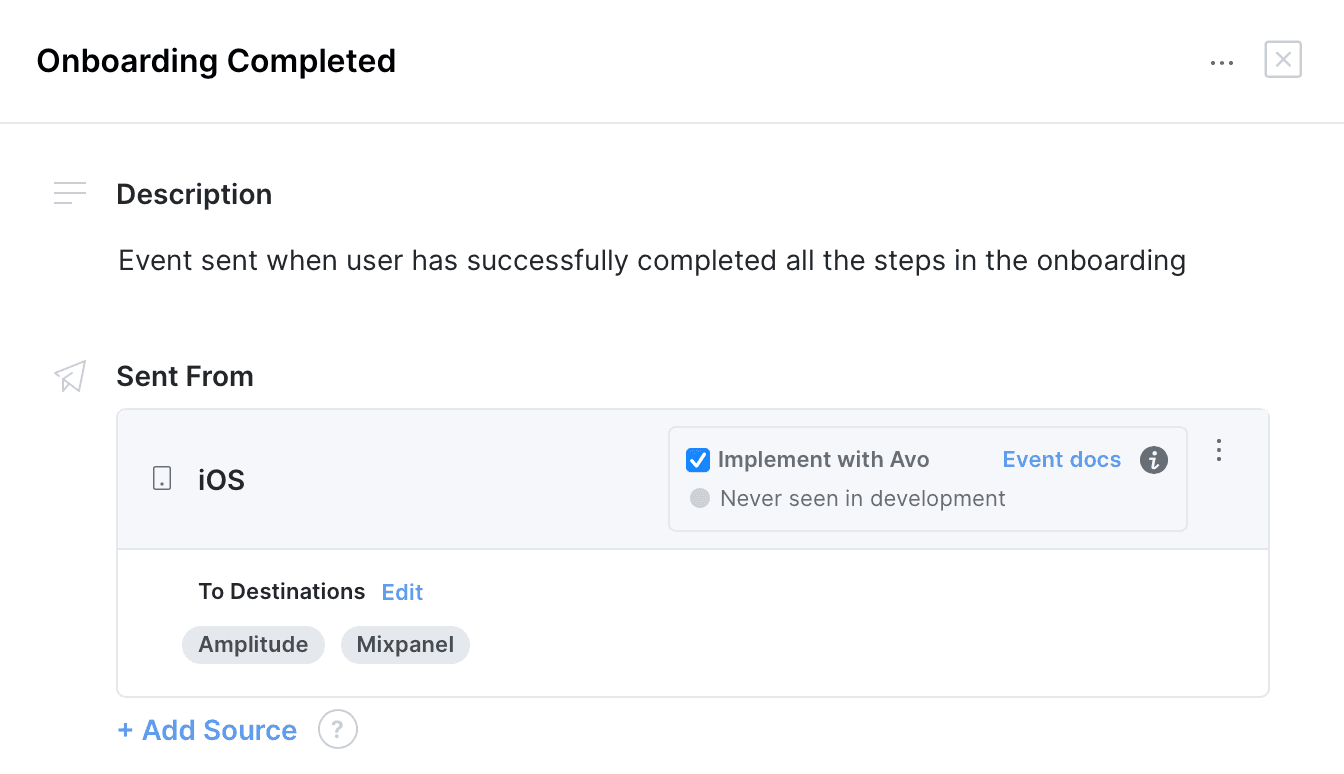
Task: Select the Mixpanel destination chip
Action: [x=405, y=645]
